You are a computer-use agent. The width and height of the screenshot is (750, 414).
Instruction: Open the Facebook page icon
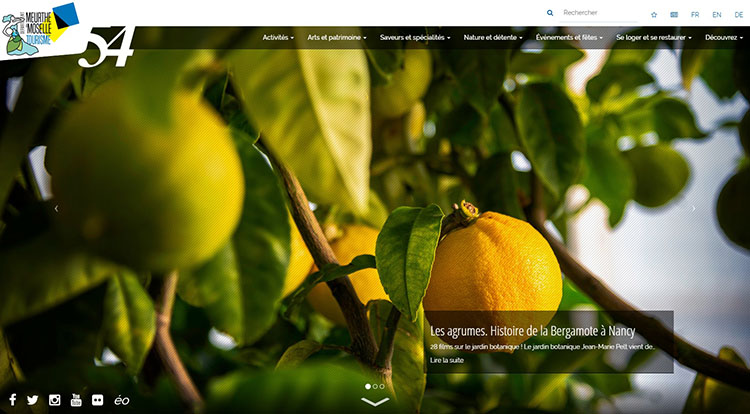(x=12, y=400)
